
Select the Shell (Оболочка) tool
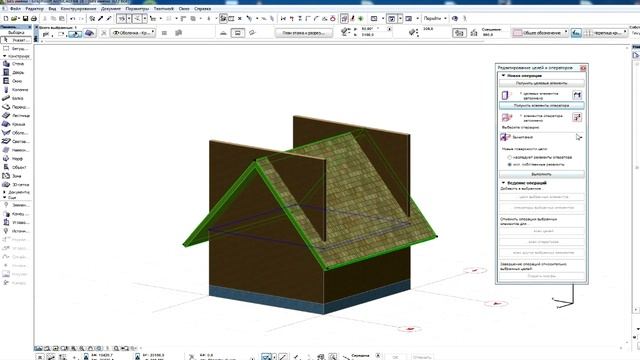click(x=16, y=133)
